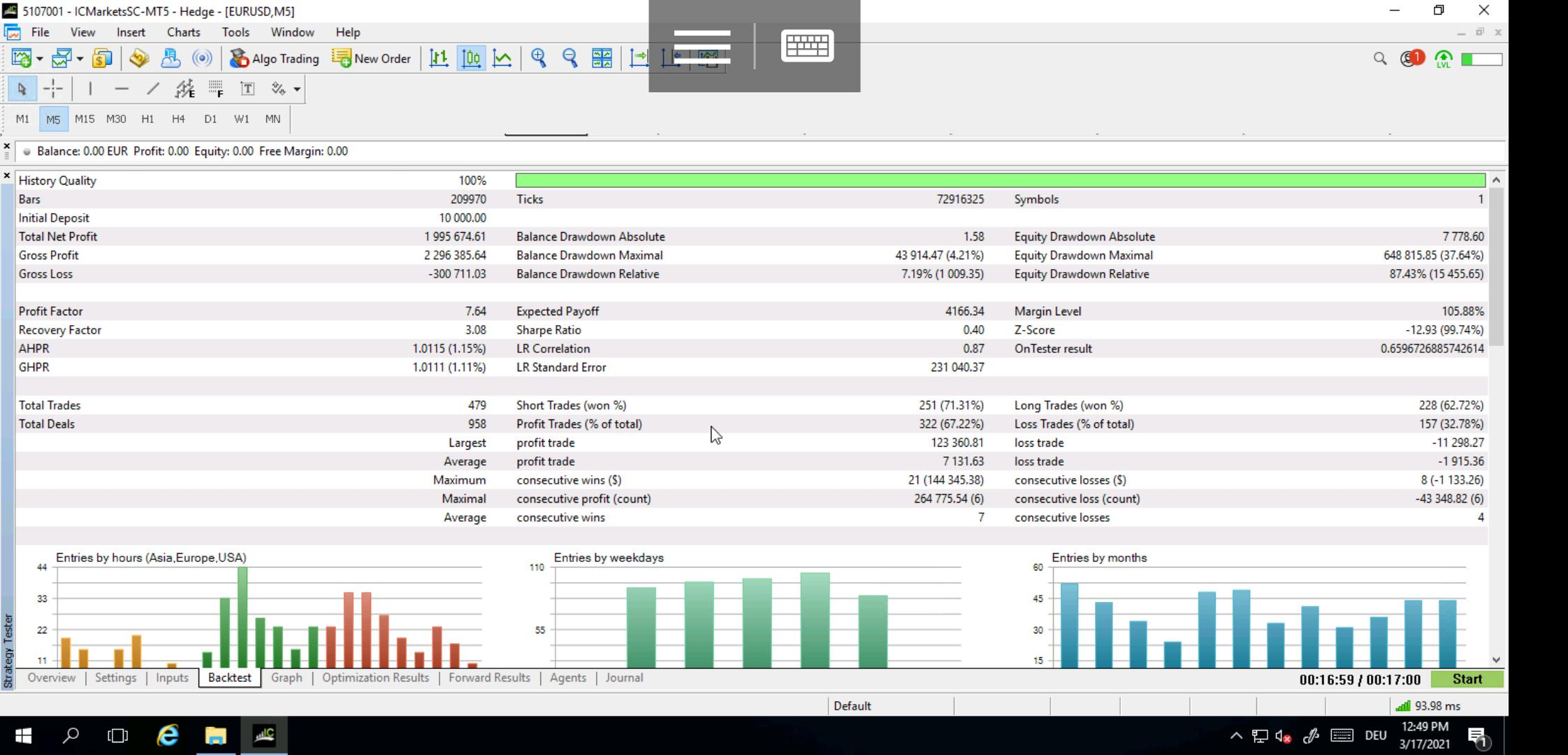Click the toolbar green level indicator bar
The width and height of the screenshot is (1568, 755).
pos(1481,59)
